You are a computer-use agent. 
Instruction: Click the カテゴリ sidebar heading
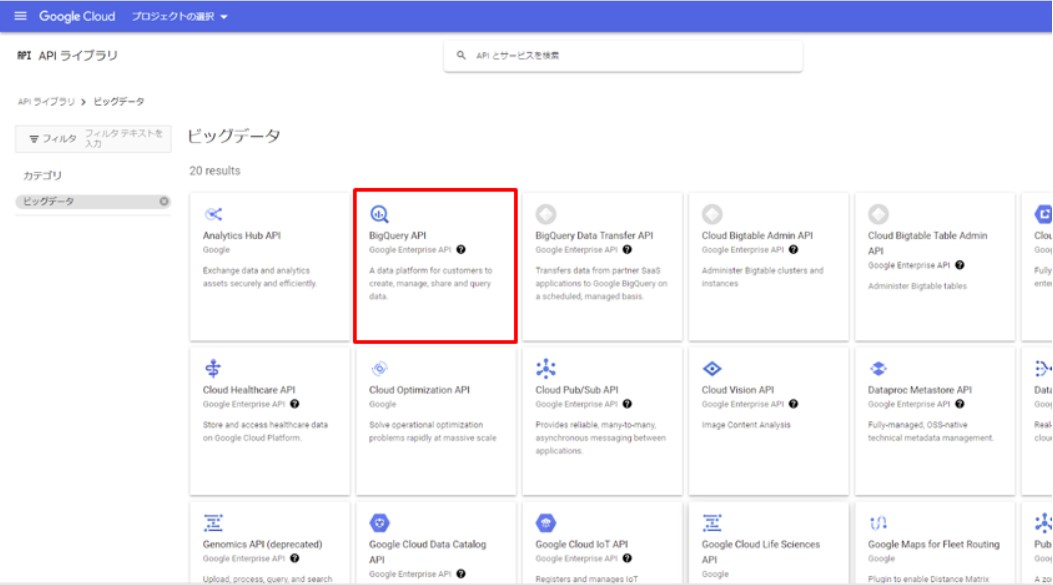[42, 175]
